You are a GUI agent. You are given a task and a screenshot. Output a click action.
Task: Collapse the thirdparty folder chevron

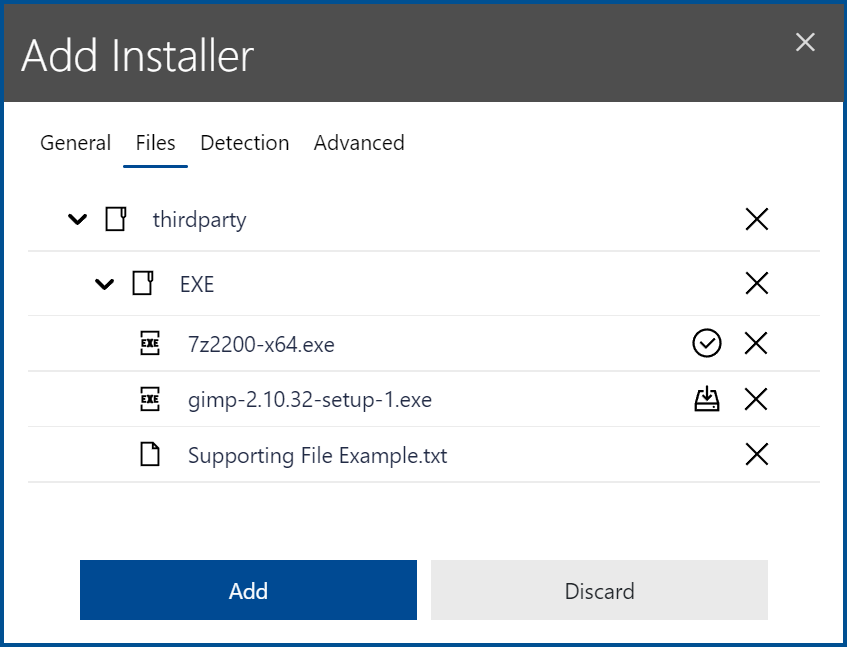[77, 219]
